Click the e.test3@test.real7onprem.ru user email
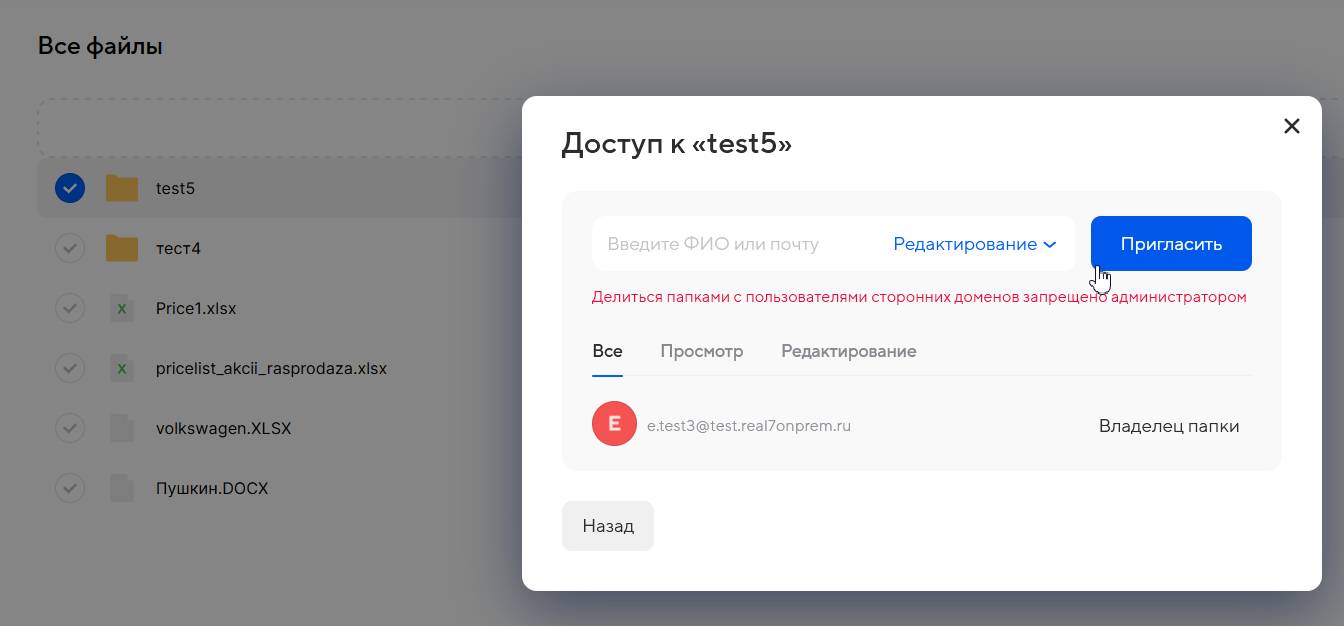1344x626 pixels. click(748, 426)
